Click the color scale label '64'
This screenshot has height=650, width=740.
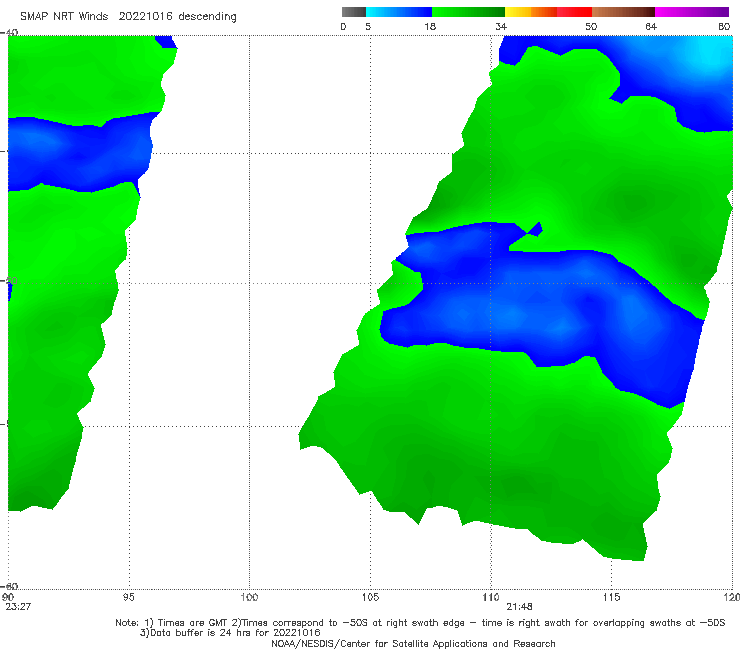click(x=651, y=27)
